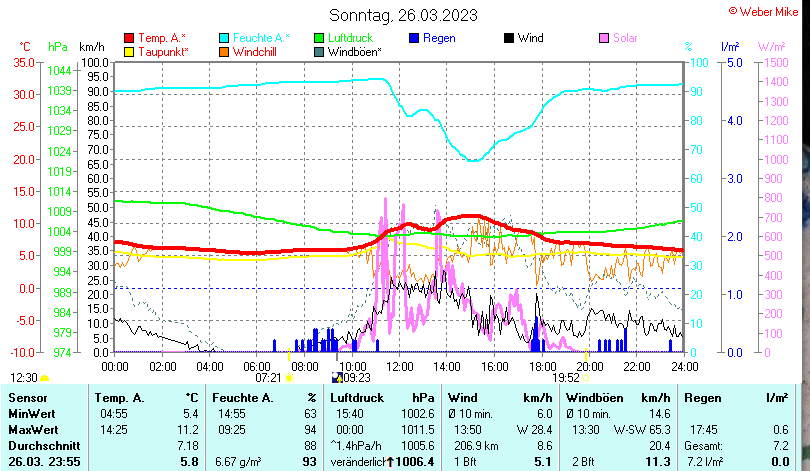Click the current pressure value 1006.4
Screen dimensions: 810x471
tap(415, 462)
